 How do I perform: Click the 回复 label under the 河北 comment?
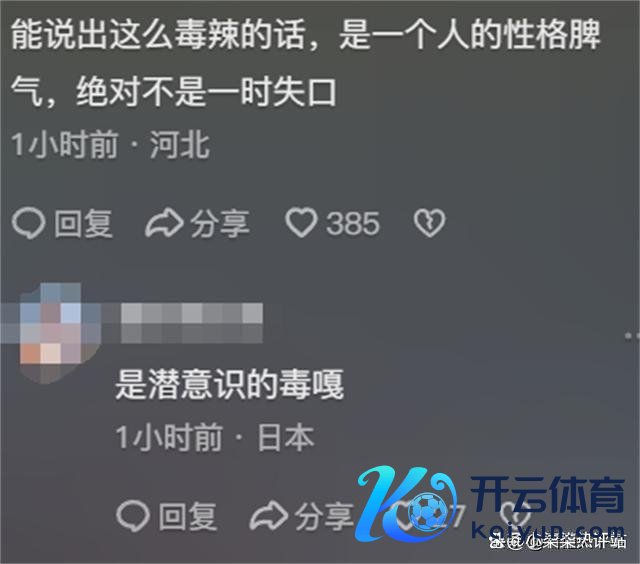click(83, 223)
